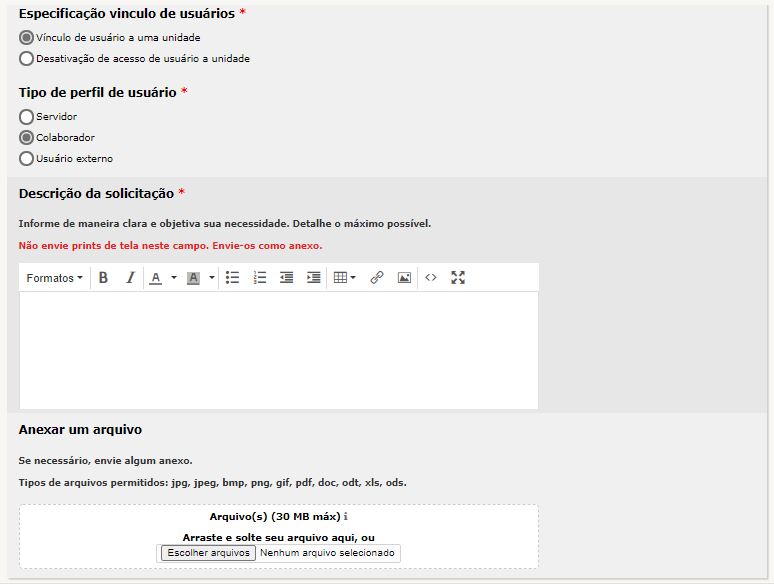The width and height of the screenshot is (774, 584).
Task: Open the Formatos dropdown menu
Action: coord(55,278)
